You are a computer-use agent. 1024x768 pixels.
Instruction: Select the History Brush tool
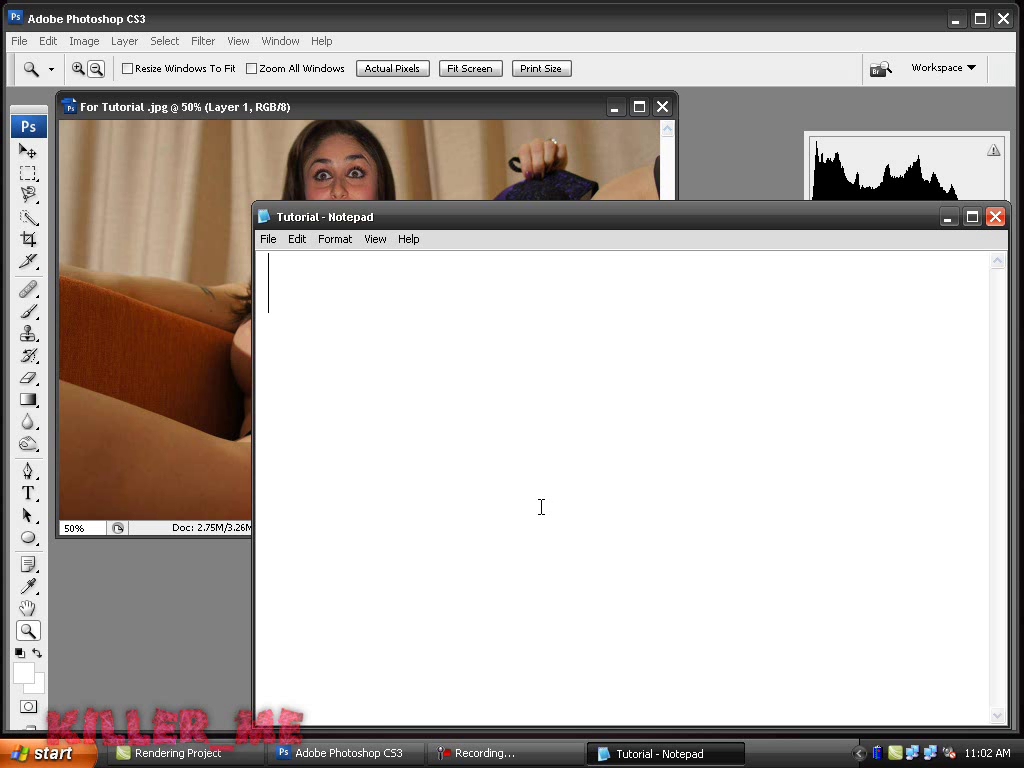click(x=27, y=355)
